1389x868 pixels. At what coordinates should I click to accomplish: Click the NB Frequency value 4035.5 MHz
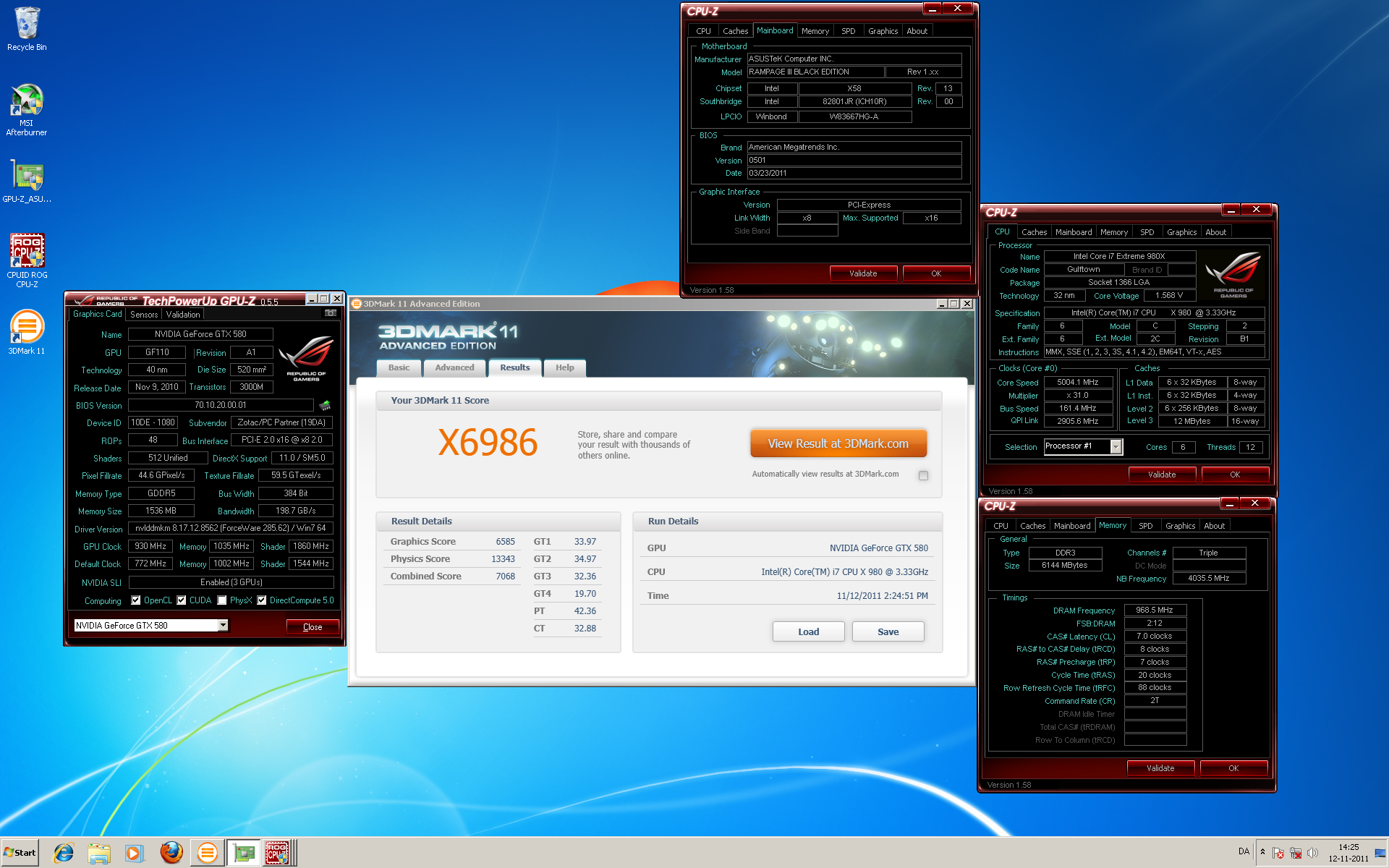pos(1208,579)
